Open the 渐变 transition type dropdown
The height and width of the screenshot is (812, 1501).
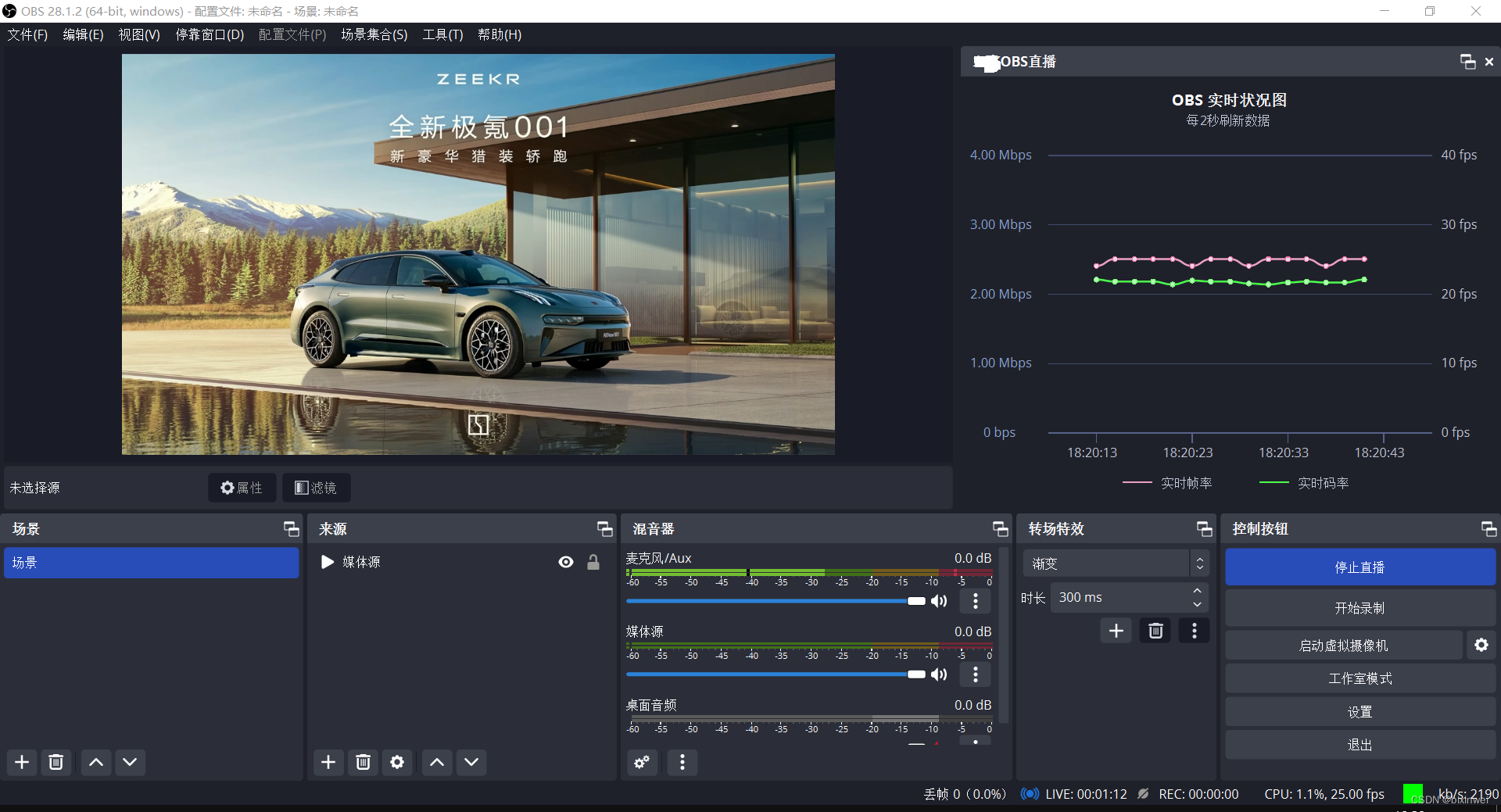point(1116,563)
